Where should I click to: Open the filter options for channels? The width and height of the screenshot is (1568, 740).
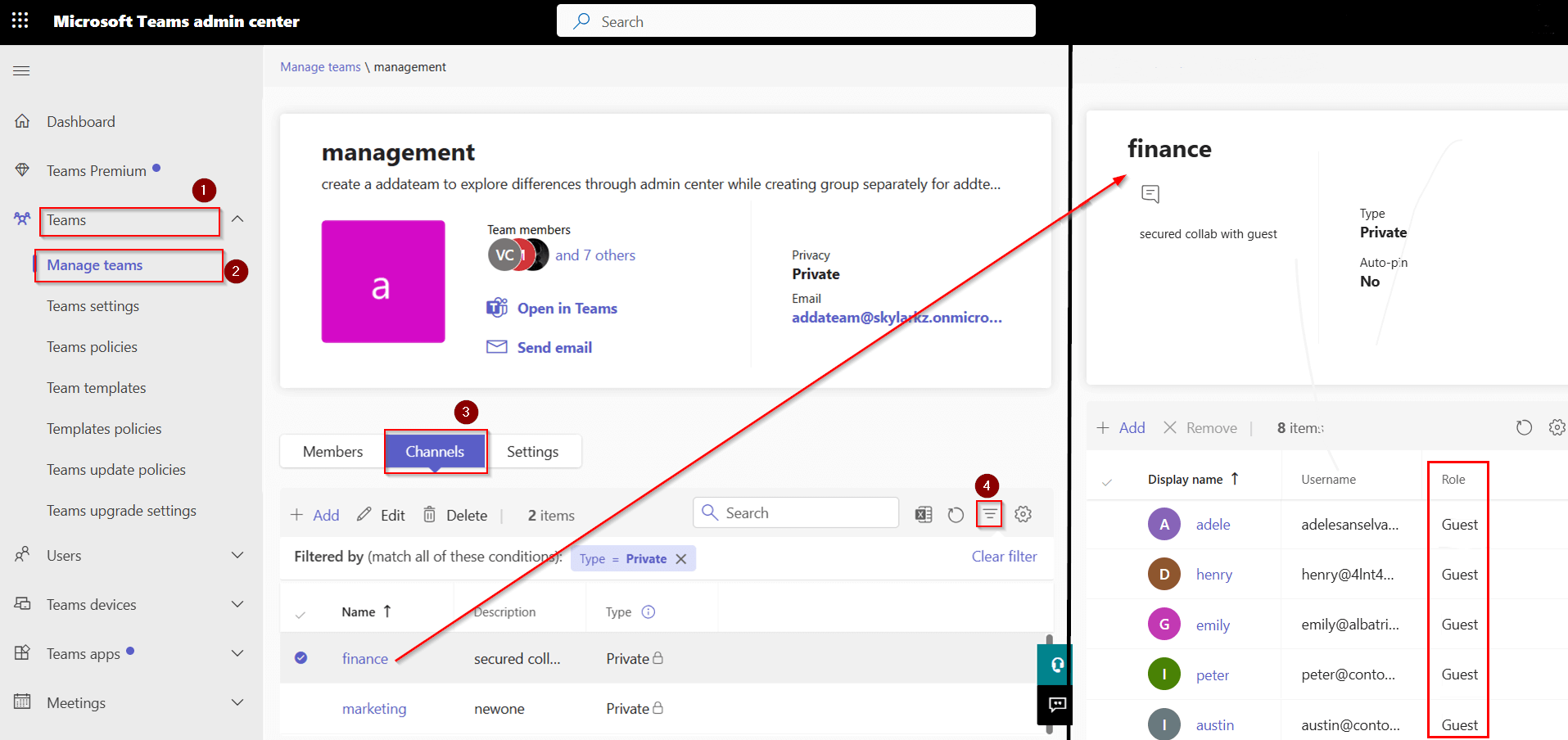[989, 514]
